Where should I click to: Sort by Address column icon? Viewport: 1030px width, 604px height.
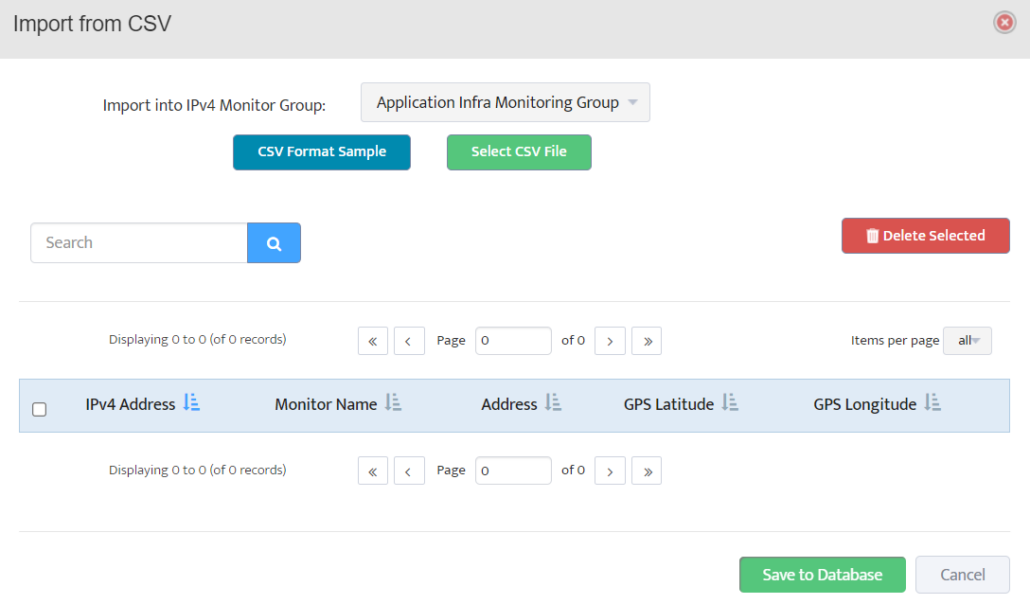coord(553,403)
